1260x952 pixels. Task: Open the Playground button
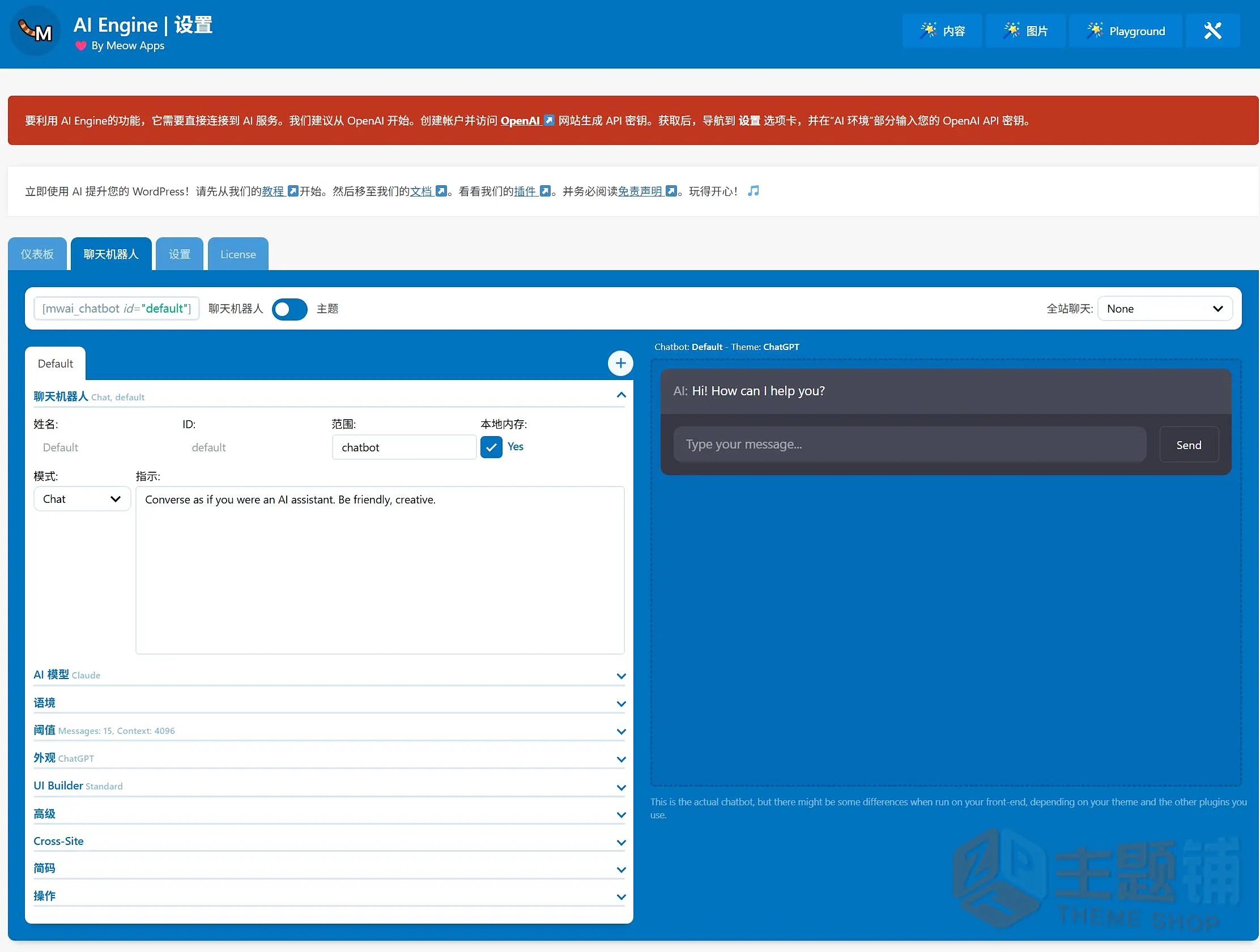[x=1126, y=31]
